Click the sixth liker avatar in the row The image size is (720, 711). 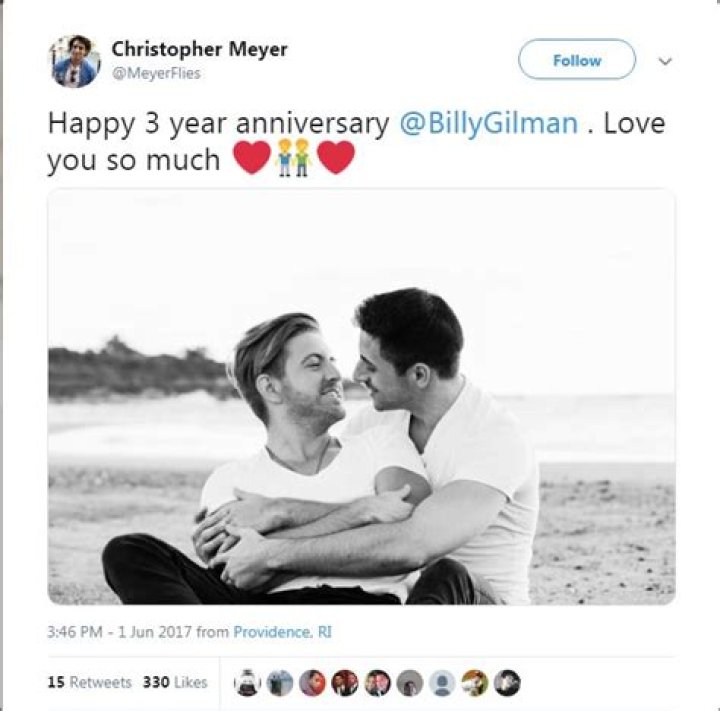409,683
